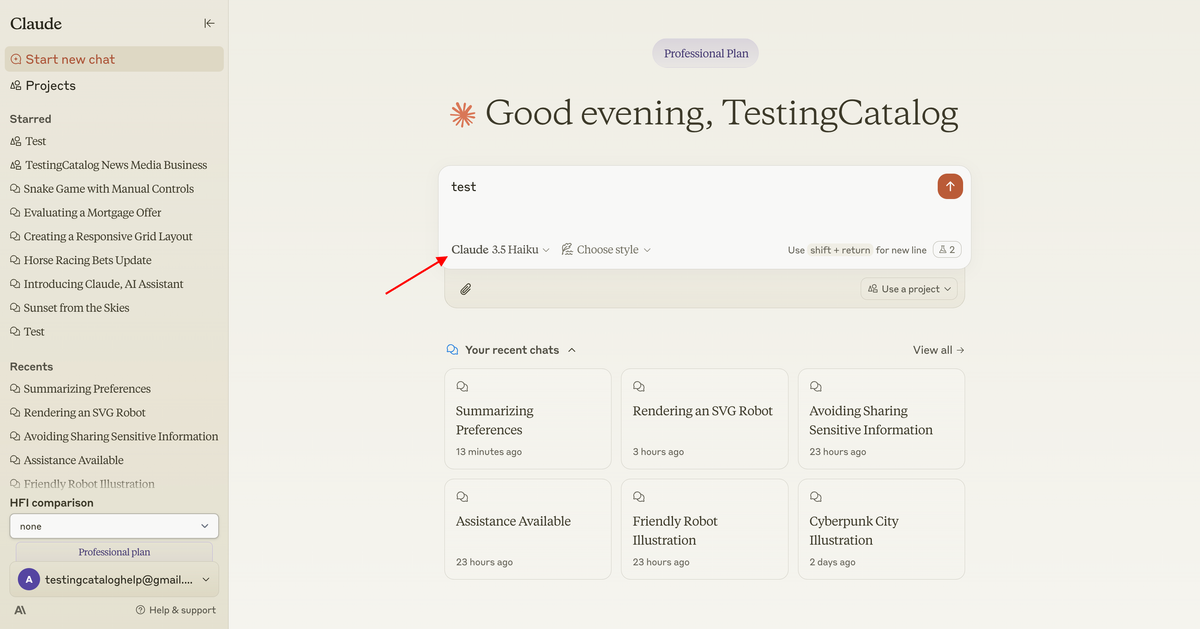The height and width of the screenshot is (629, 1200).
Task: Click the paperclip attachment icon
Action: (x=464, y=288)
